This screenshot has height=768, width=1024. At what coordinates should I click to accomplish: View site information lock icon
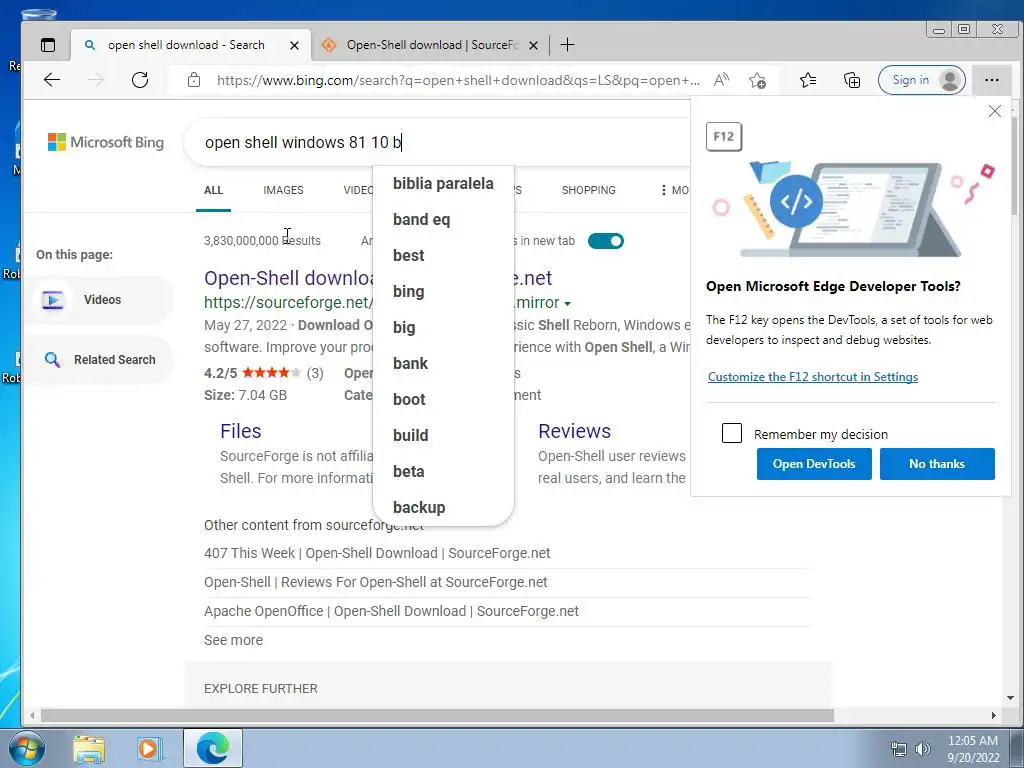(x=193, y=80)
